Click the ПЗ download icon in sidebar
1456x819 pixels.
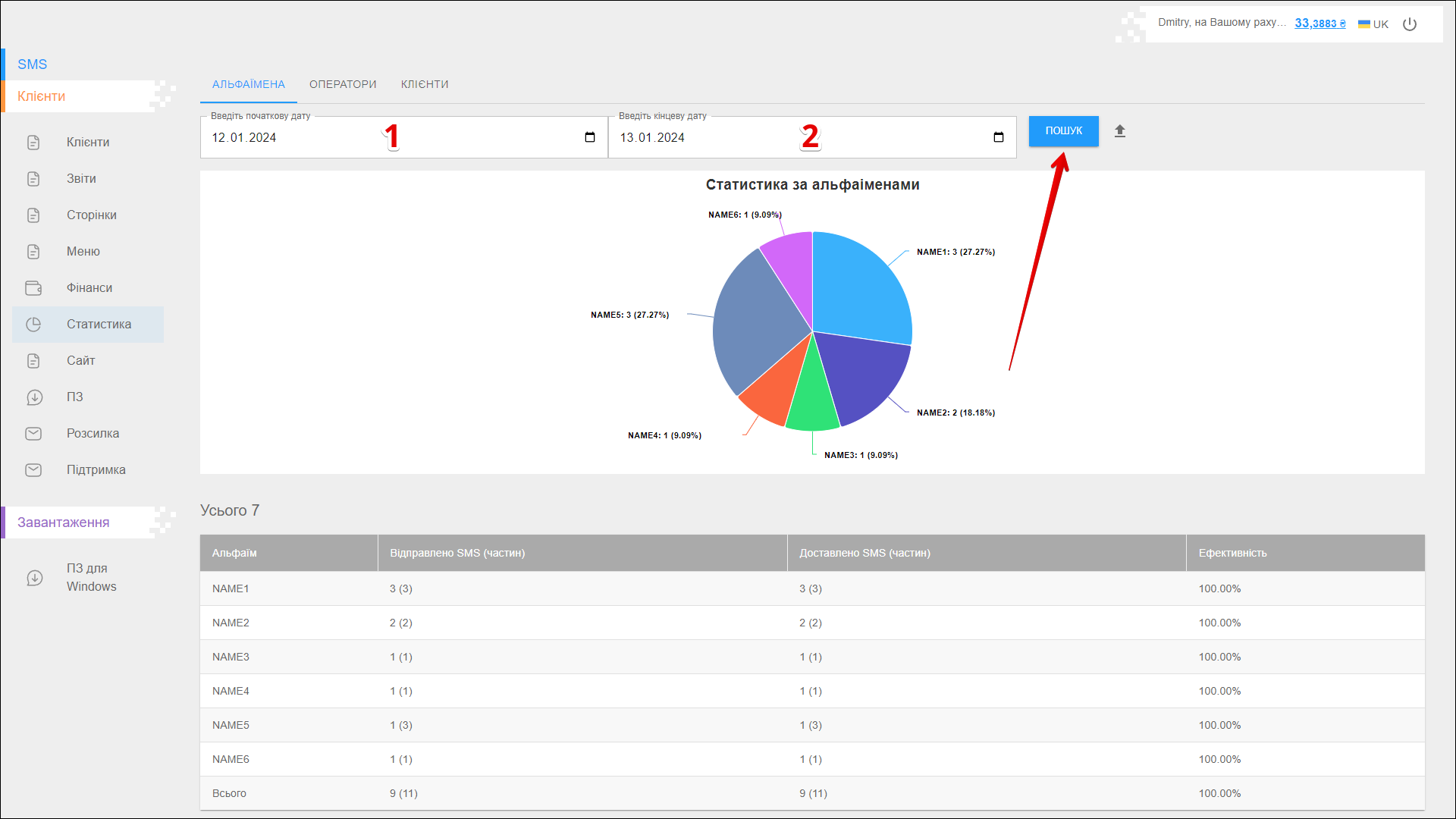click(33, 397)
